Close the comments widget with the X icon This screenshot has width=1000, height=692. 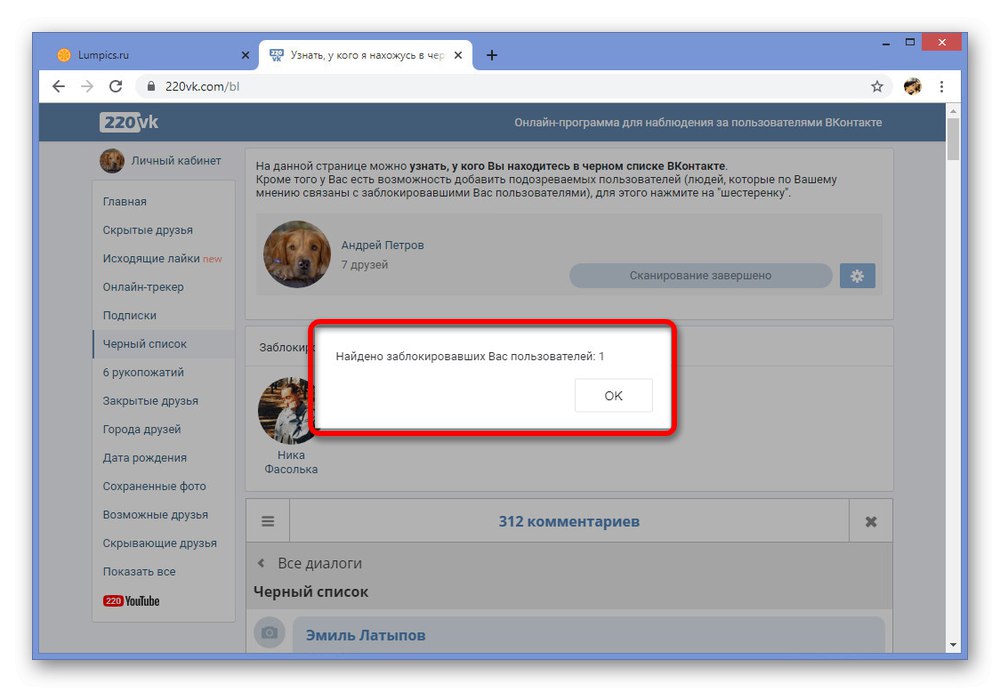[x=871, y=522]
